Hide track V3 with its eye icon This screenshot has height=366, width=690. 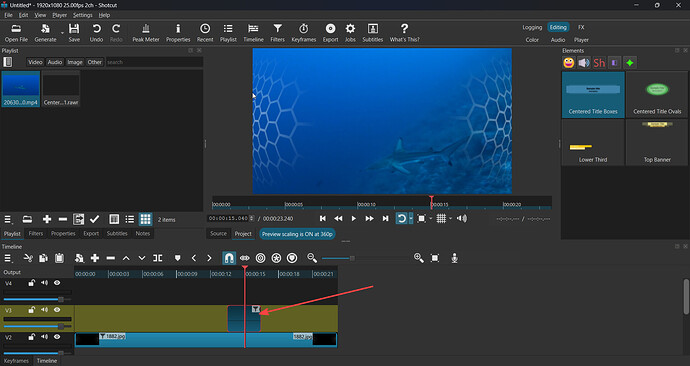57,310
